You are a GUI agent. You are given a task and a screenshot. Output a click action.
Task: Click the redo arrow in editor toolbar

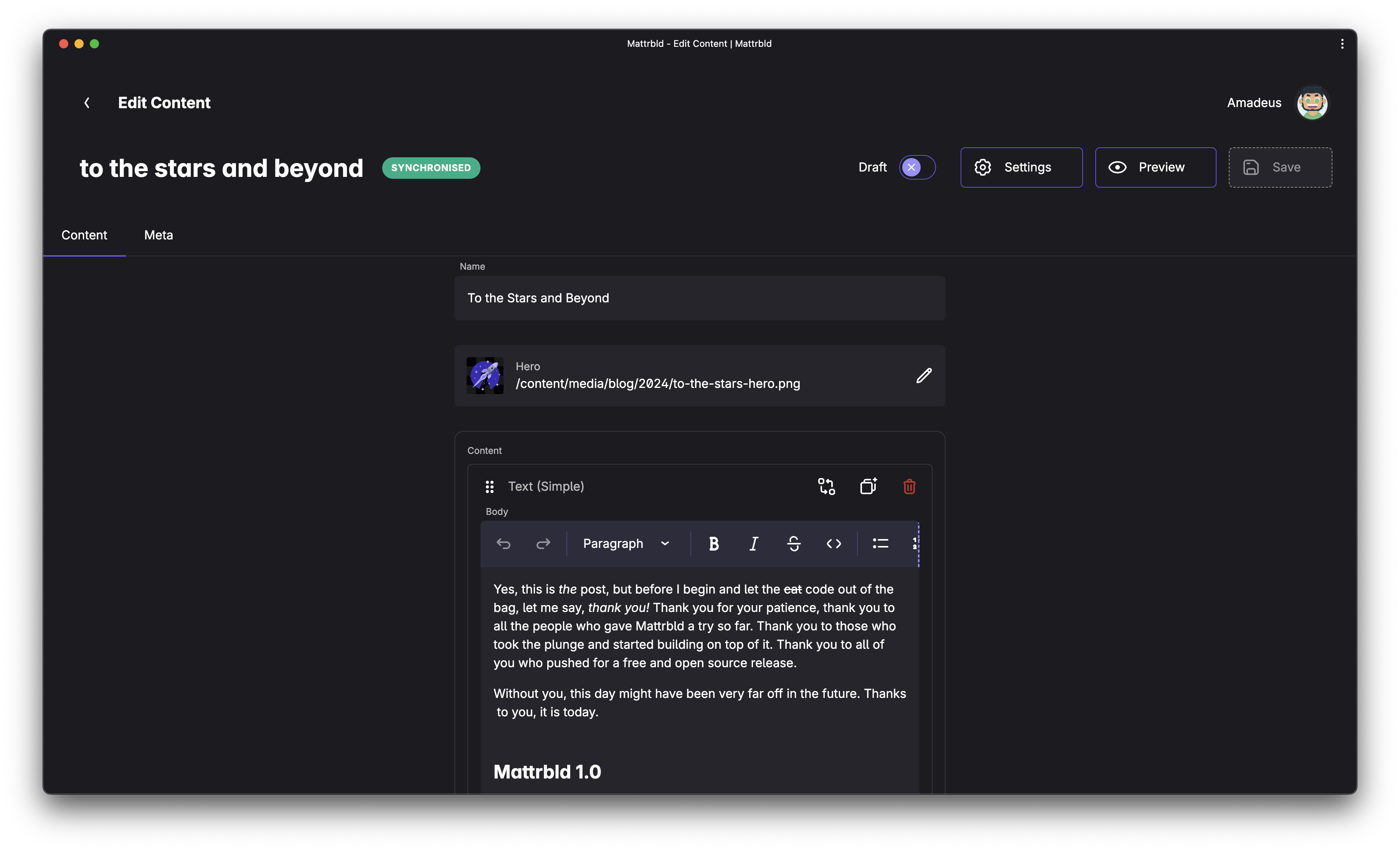(543, 544)
